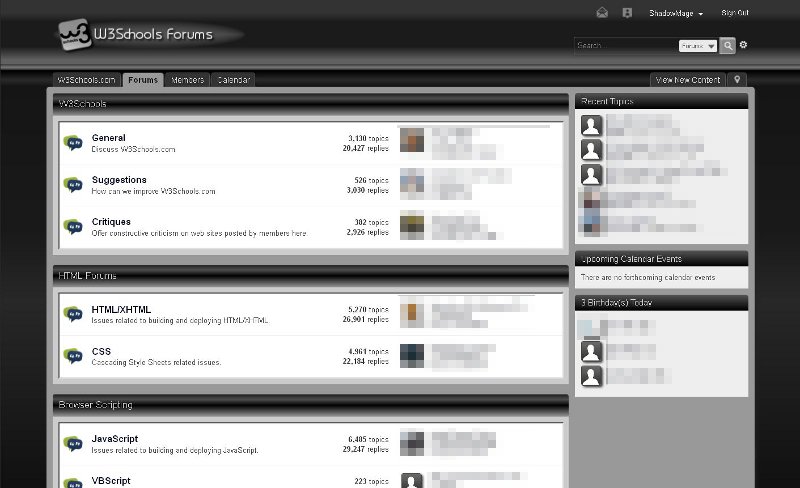Click the search magnifier button

pyautogui.click(x=728, y=45)
